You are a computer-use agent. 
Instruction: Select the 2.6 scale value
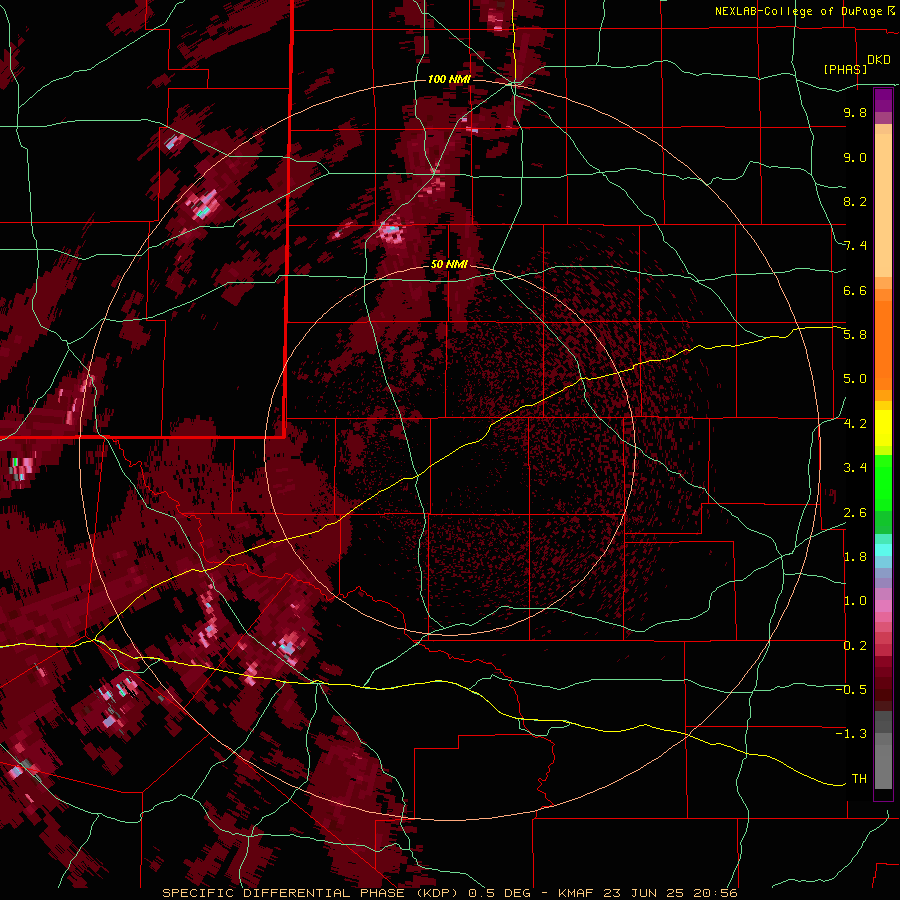pyautogui.click(x=855, y=513)
